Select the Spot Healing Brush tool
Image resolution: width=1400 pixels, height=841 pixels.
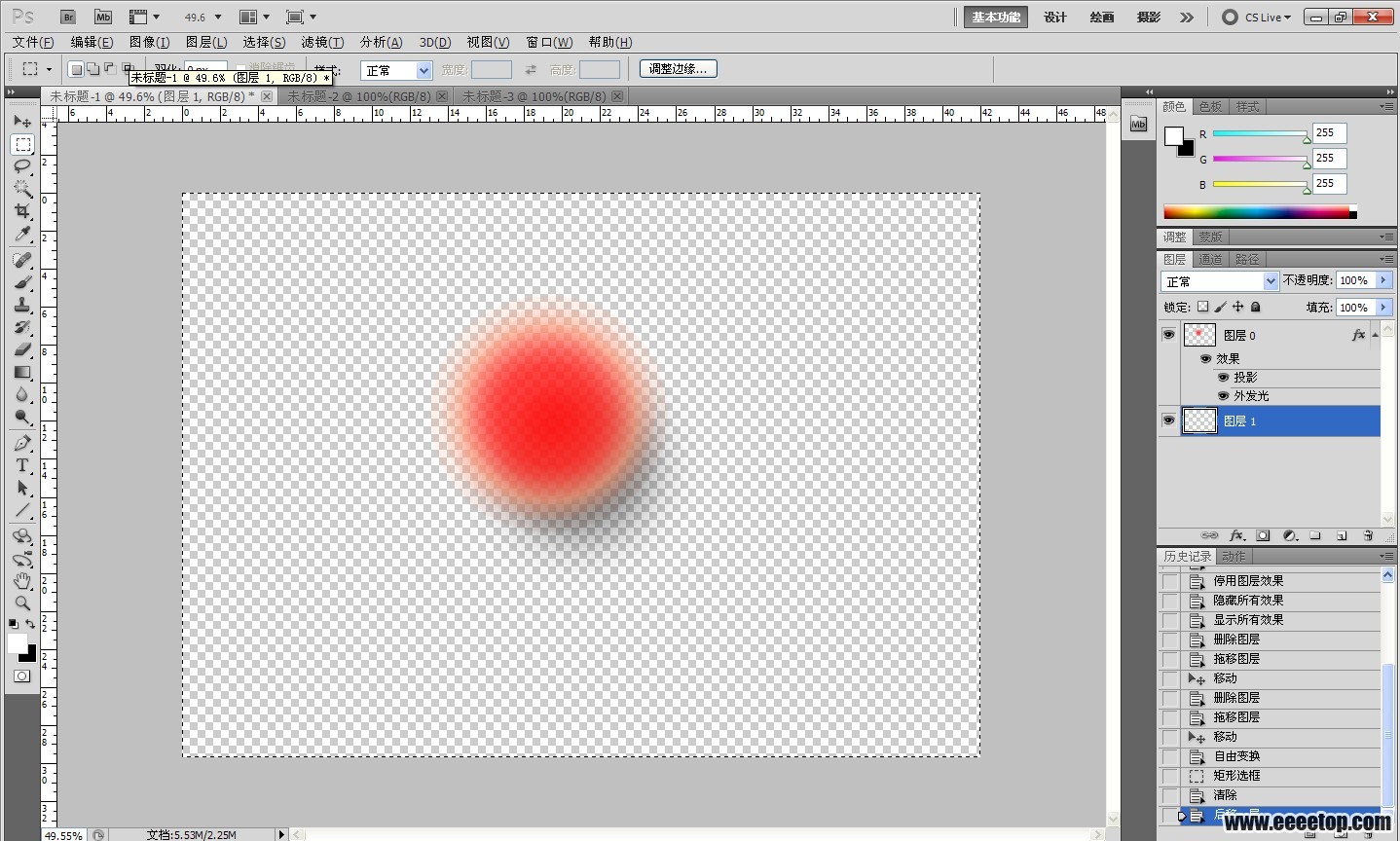tap(22, 260)
